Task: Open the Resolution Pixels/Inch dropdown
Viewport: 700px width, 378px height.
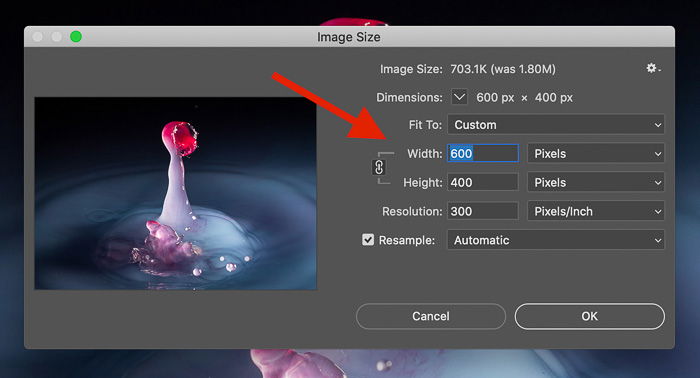Action: pos(596,212)
